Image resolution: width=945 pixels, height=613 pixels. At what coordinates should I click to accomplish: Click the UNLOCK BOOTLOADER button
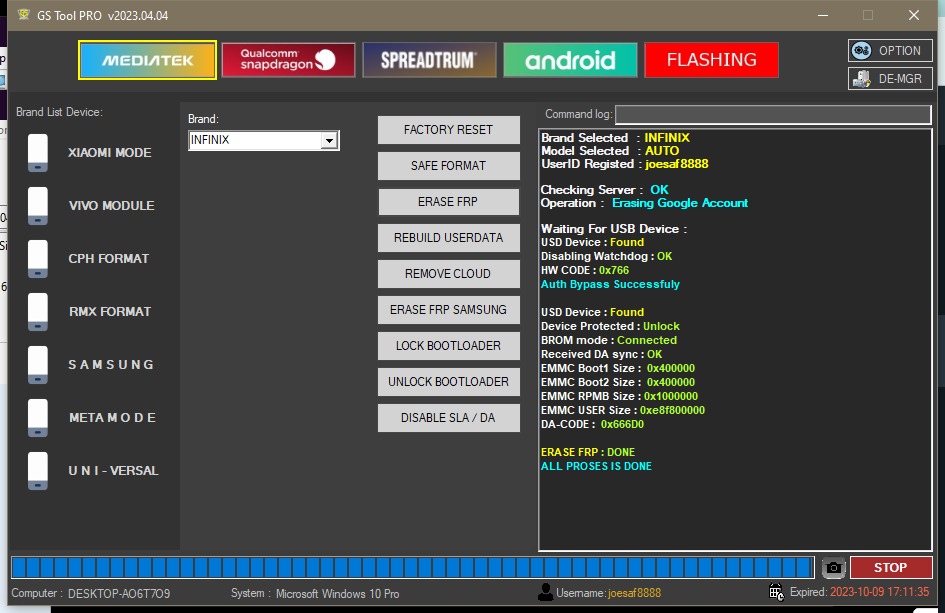pos(448,382)
